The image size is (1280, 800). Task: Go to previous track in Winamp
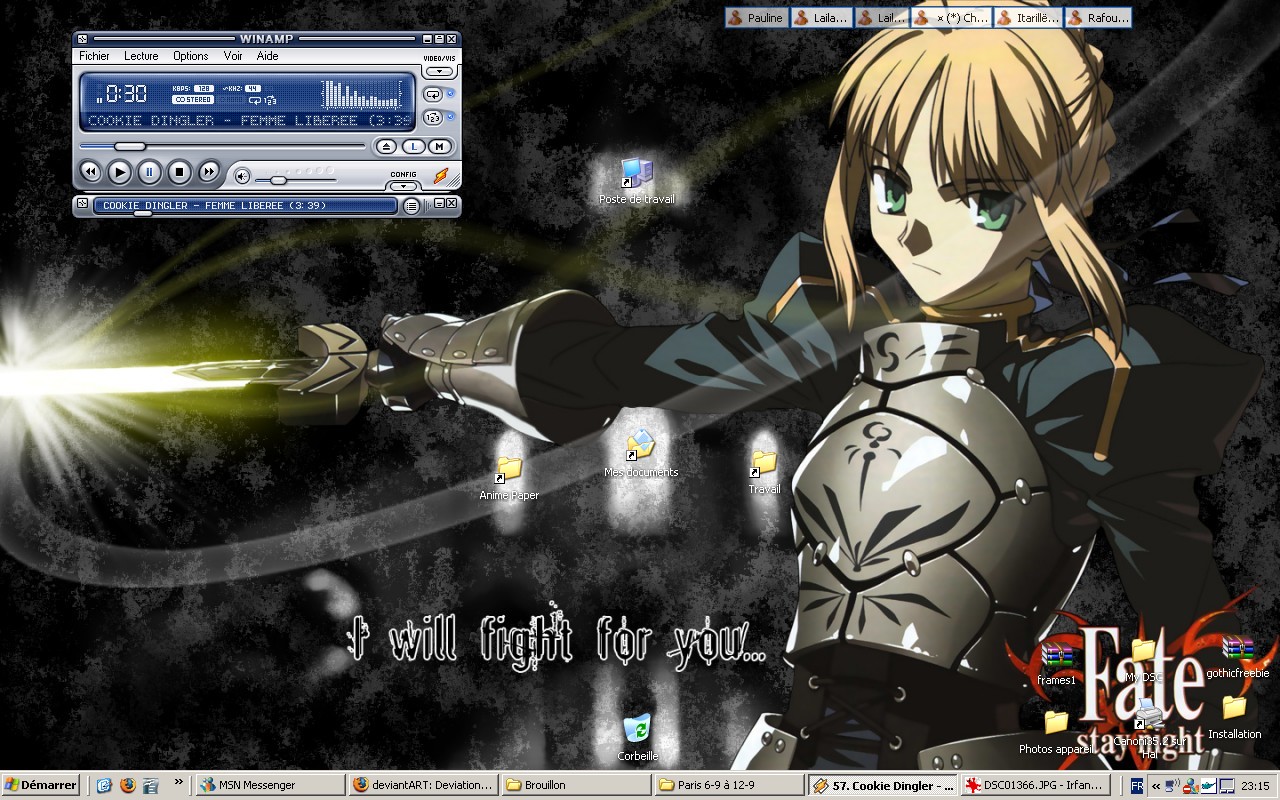(x=90, y=172)
